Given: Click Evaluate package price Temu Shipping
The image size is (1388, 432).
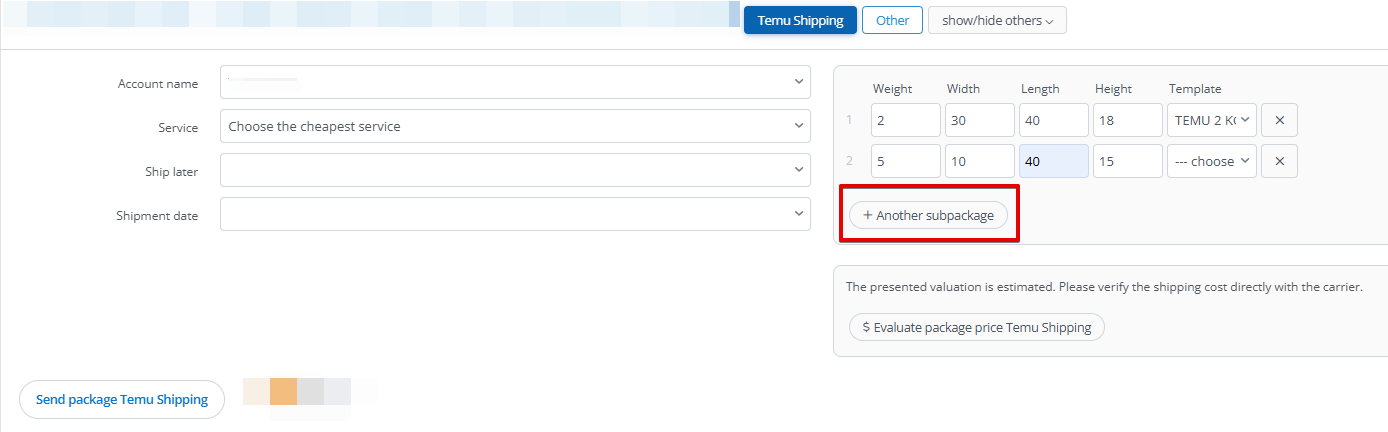Looking at the screenshot, I should [976, 327].
